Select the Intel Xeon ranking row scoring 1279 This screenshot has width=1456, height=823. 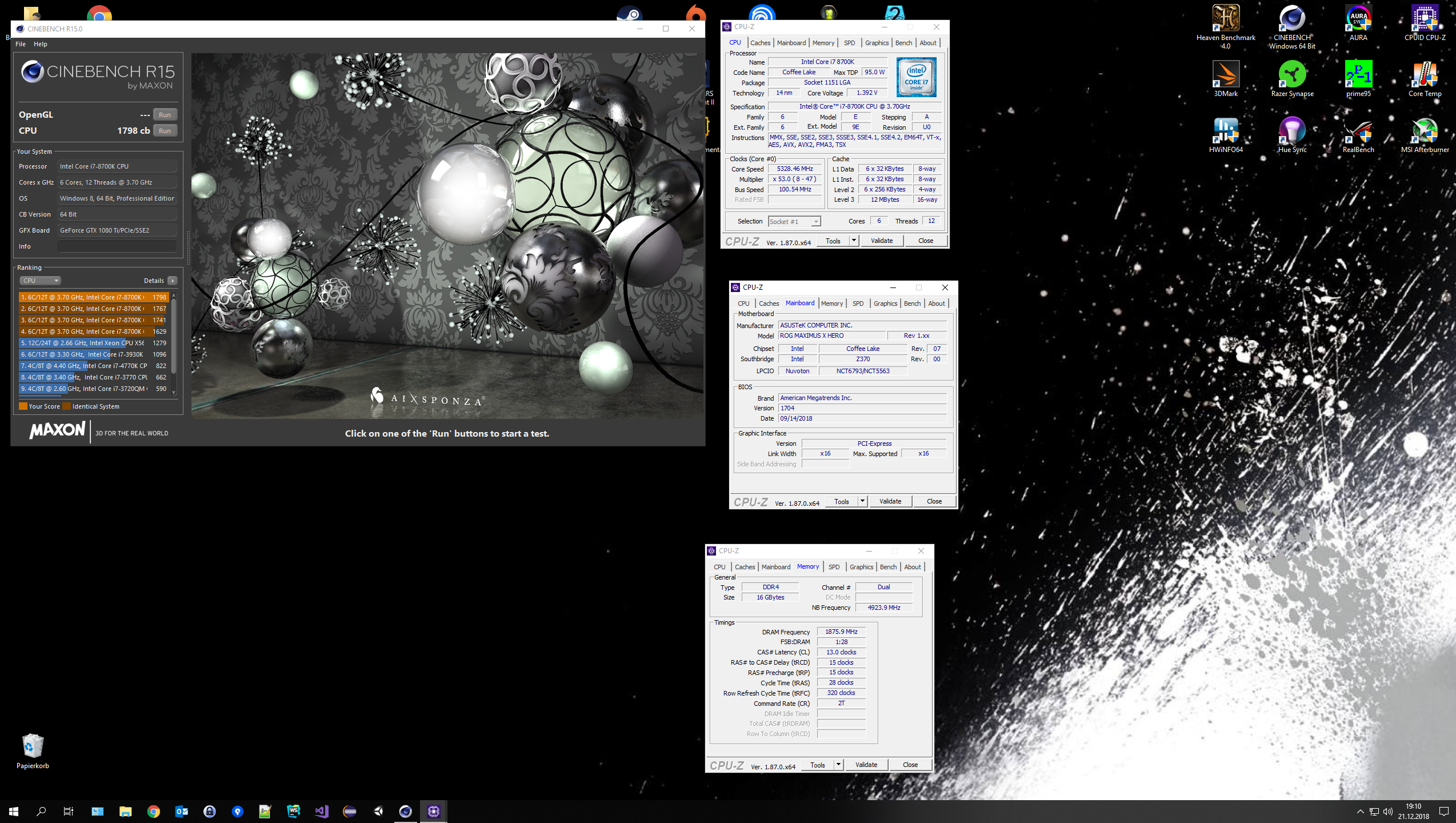pyautogui.click(x=94, y=343)
